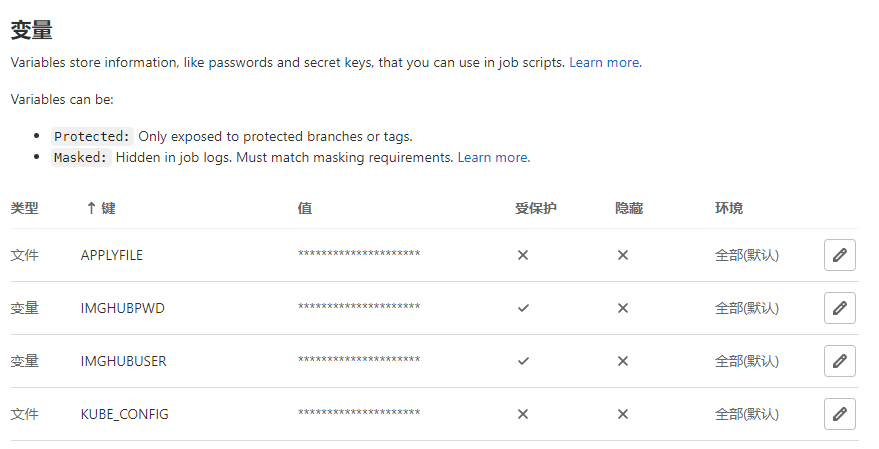Click the 受保护 column header
879x449 pixels.
pyautogui.click(x=535, y=208)
